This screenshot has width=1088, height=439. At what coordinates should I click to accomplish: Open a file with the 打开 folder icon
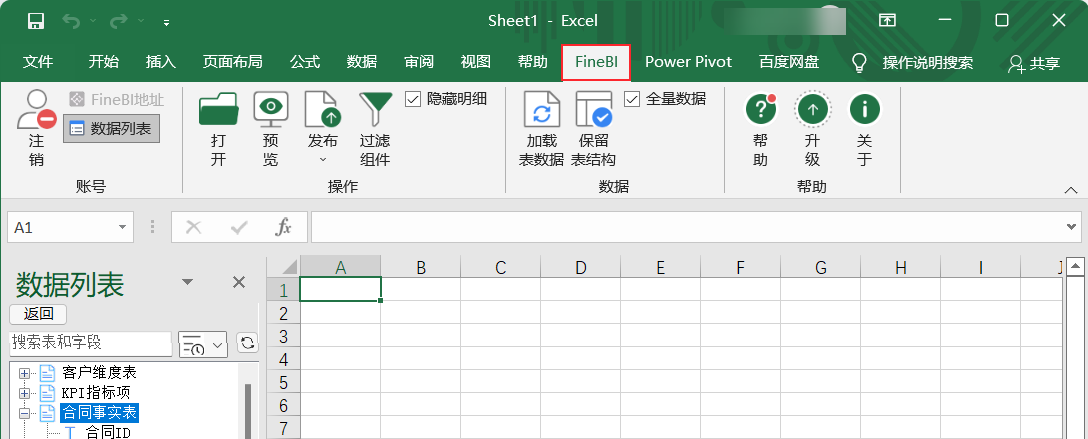tap(219, 108)
